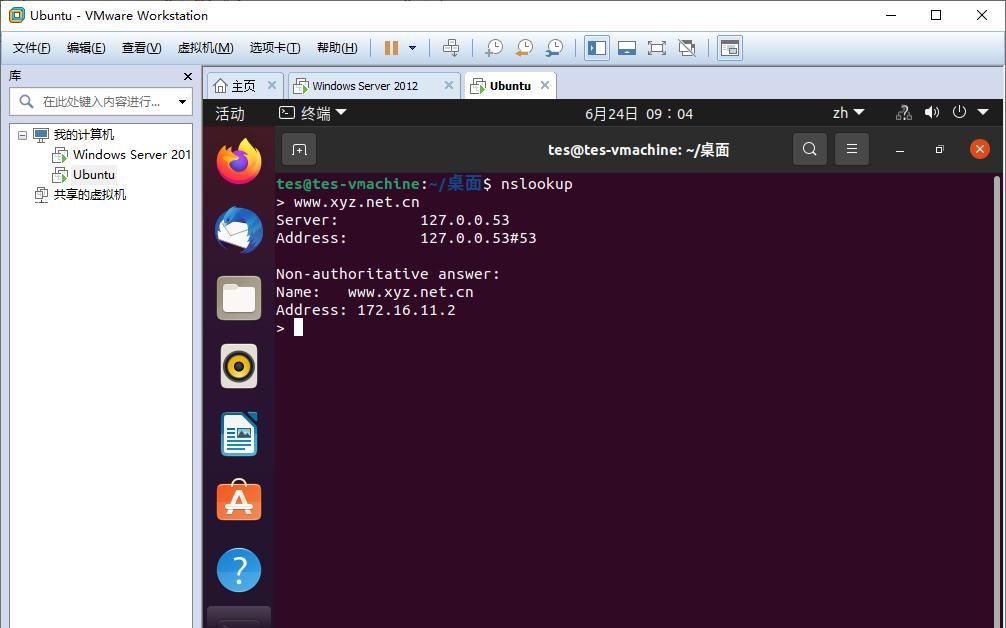
Task: Open the 虚拟机 menu
Action: click(204, 47)
